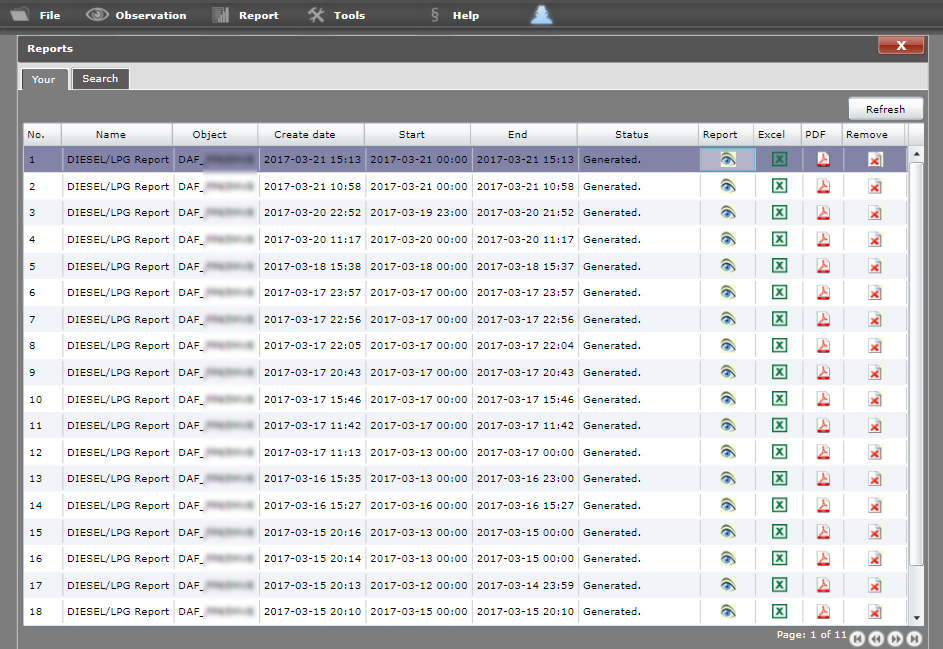The width and height of the screenshot is (943, 649).
Task: Export row 3 report to Excel
Action: pos(779,213)
